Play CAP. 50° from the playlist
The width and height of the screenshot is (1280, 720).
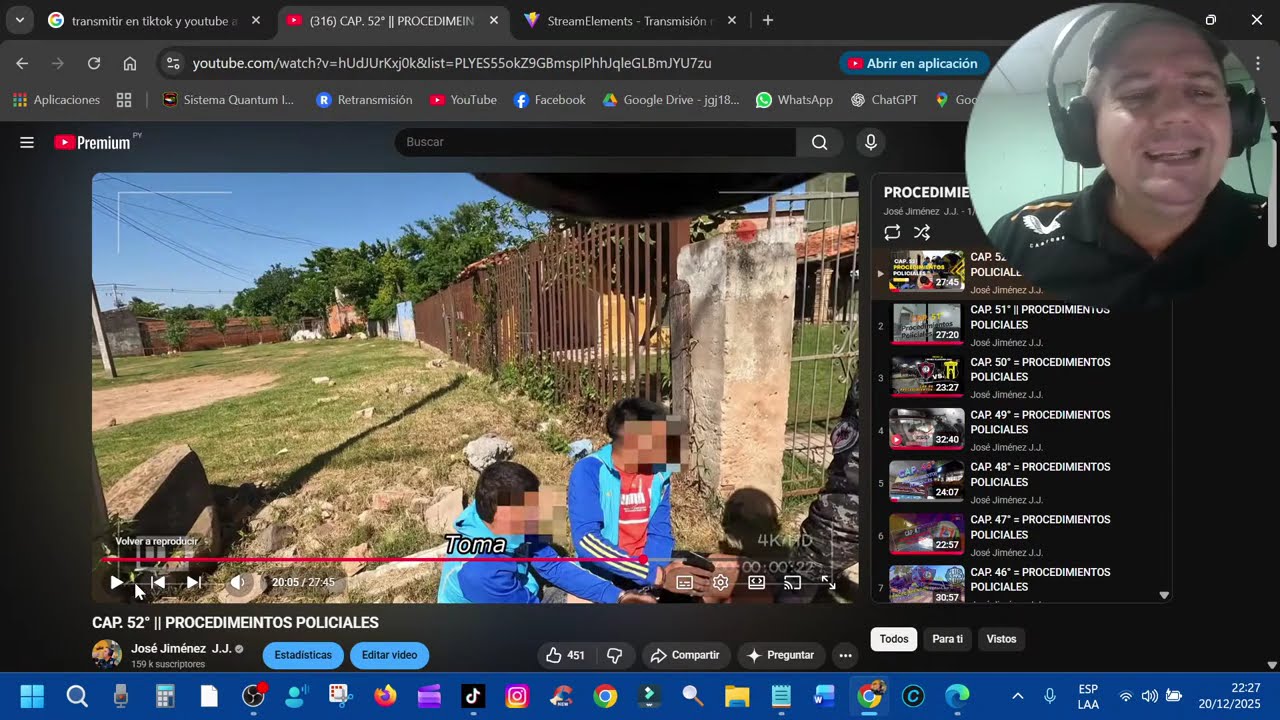point(1020,378)
